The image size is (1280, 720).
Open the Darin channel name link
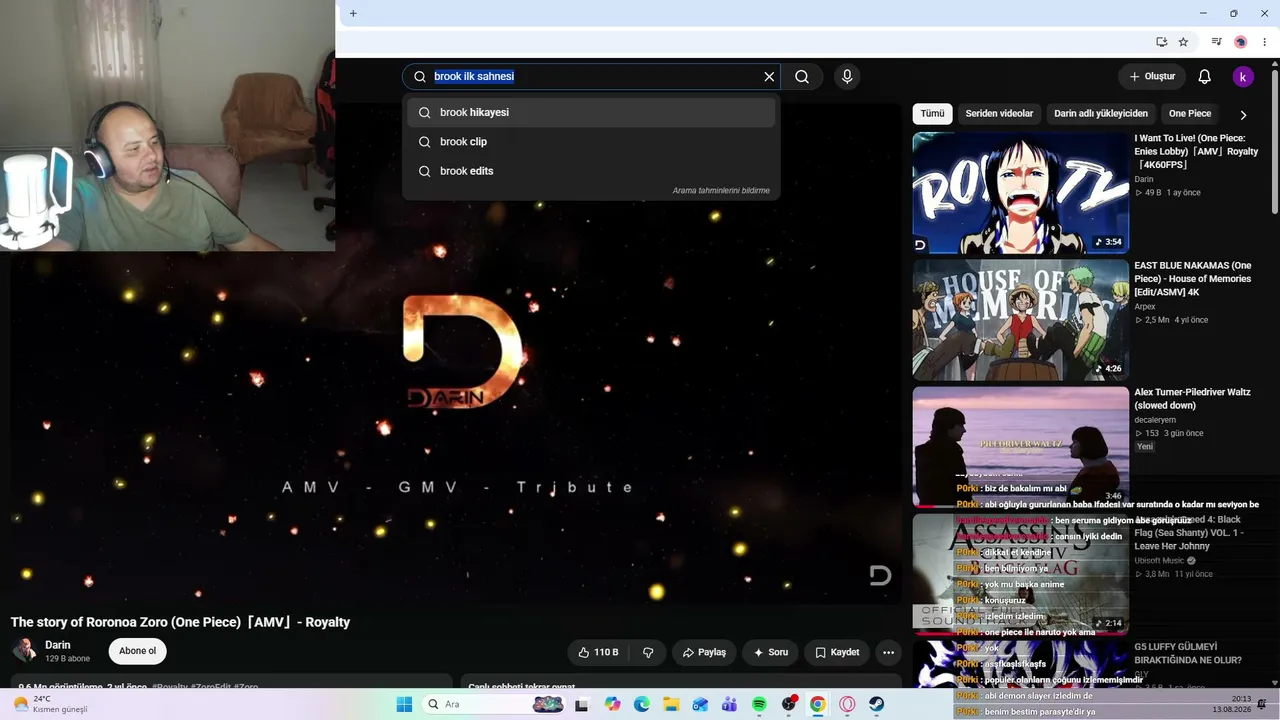tap(58, 645)
